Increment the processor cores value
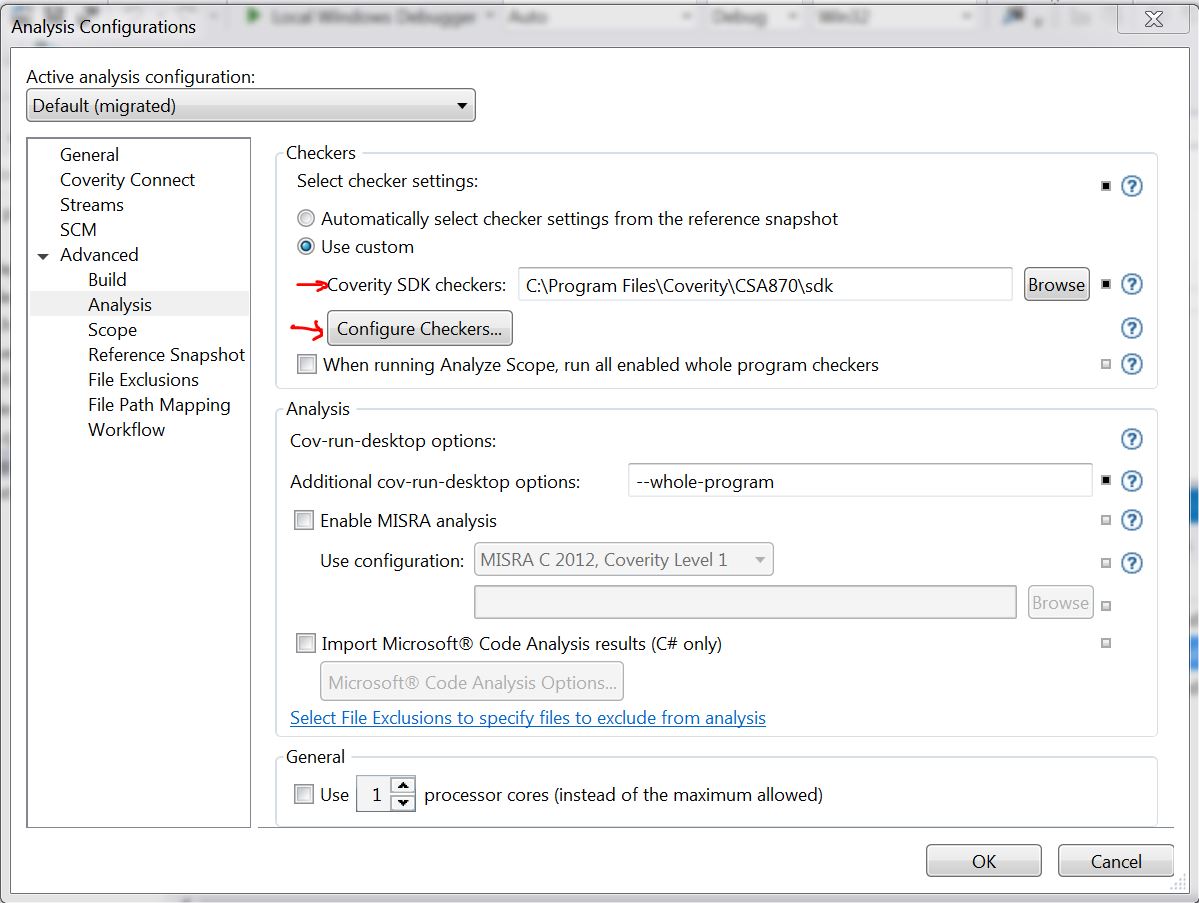The width and height of the screenshot is (1199, 903). [x=403, y=787]
